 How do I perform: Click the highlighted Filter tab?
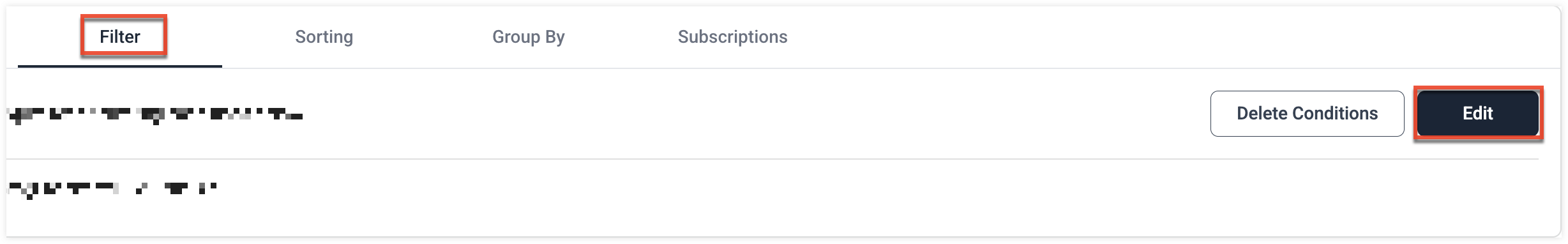coord(120,37)
